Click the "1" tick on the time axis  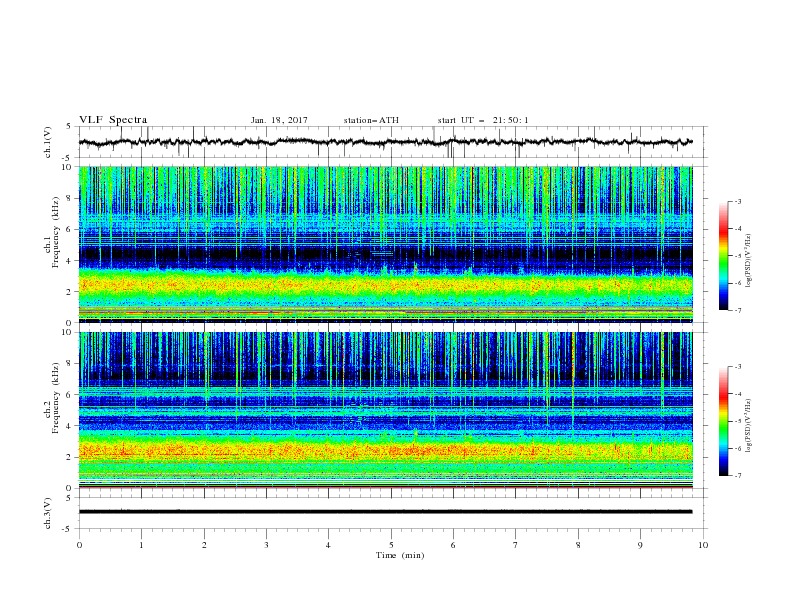[x=141, y=545]
